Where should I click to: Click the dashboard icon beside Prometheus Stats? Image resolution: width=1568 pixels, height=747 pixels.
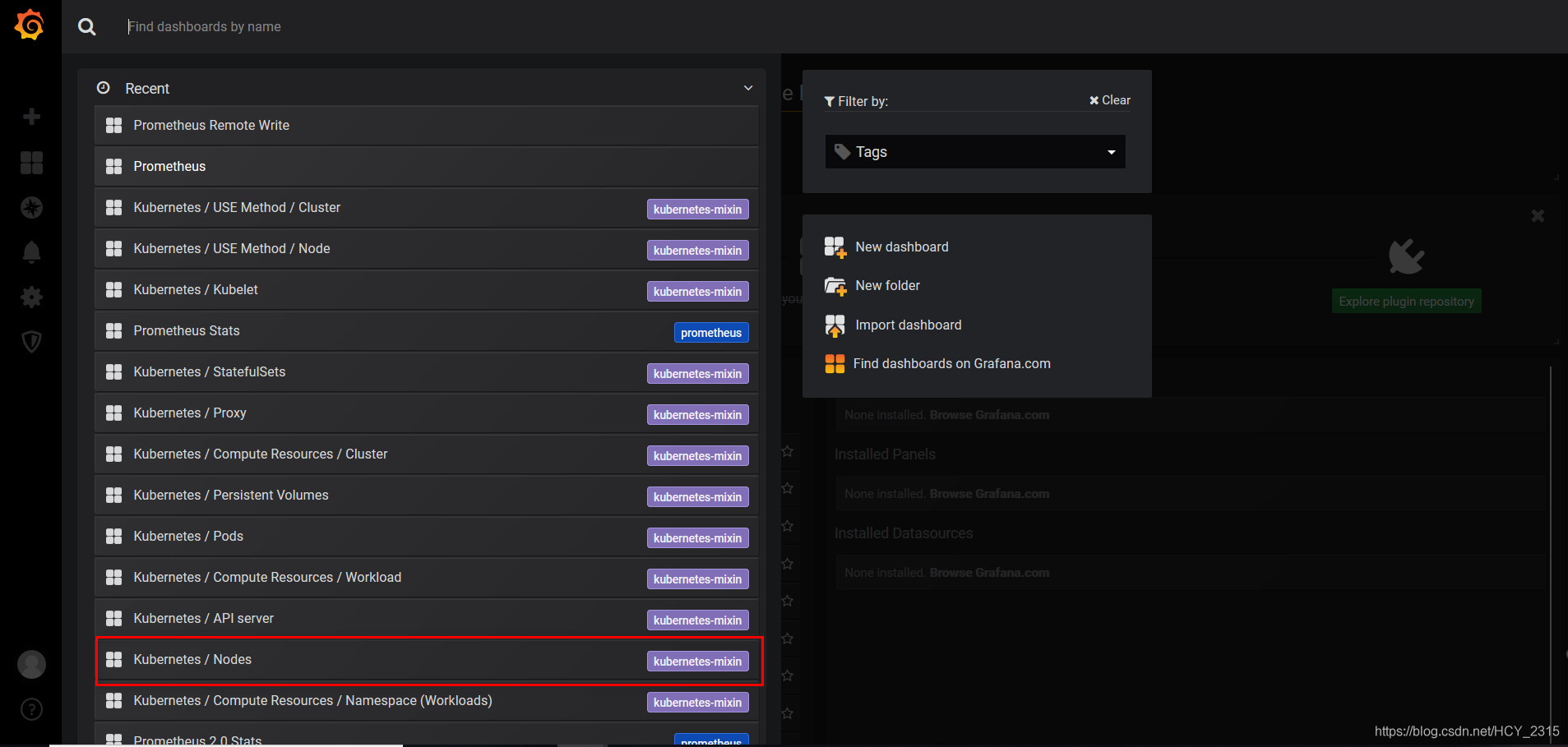coord(114,331)
